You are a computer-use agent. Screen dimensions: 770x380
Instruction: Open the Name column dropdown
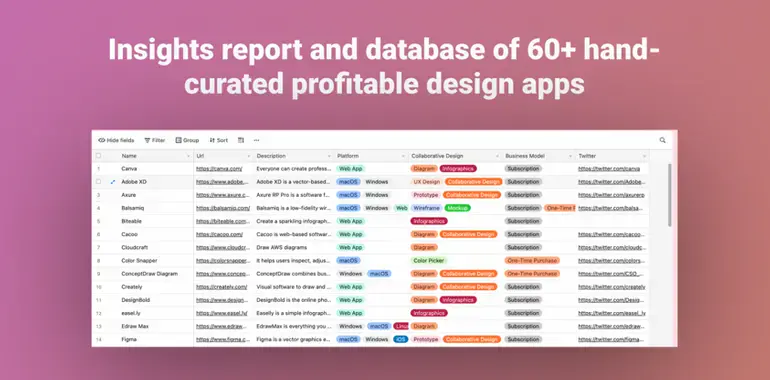click(188, 156)
